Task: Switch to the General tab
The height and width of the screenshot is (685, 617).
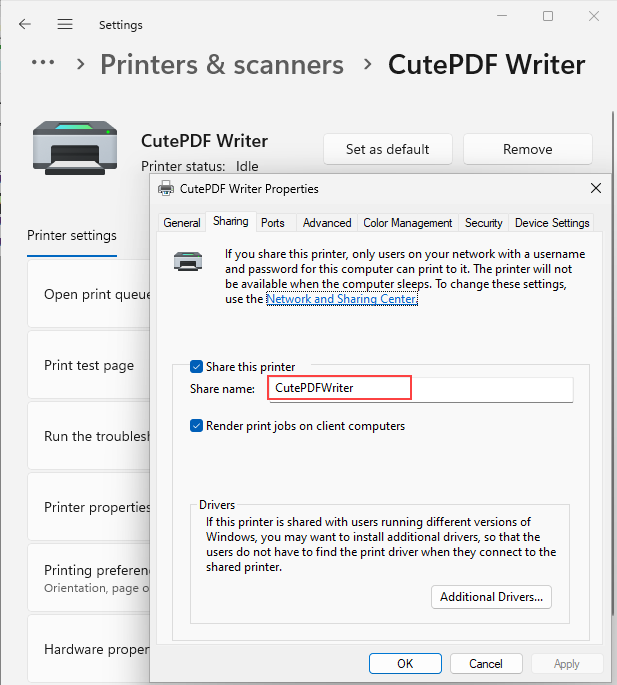Action: tap(182, 223)
